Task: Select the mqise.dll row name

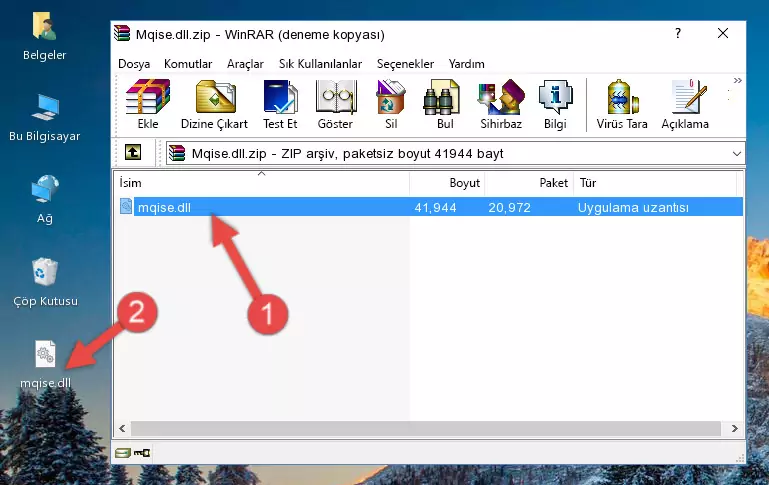Action: tap(164, 207)
